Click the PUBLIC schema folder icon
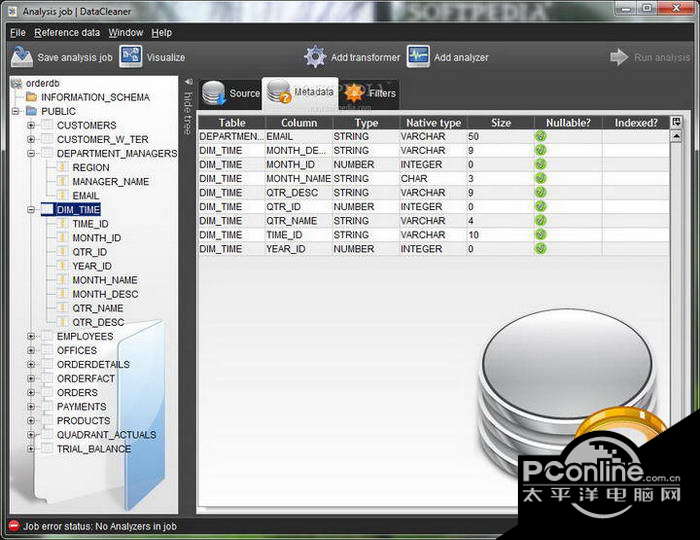This screenshot has width=700, height=540. point(31,111)
